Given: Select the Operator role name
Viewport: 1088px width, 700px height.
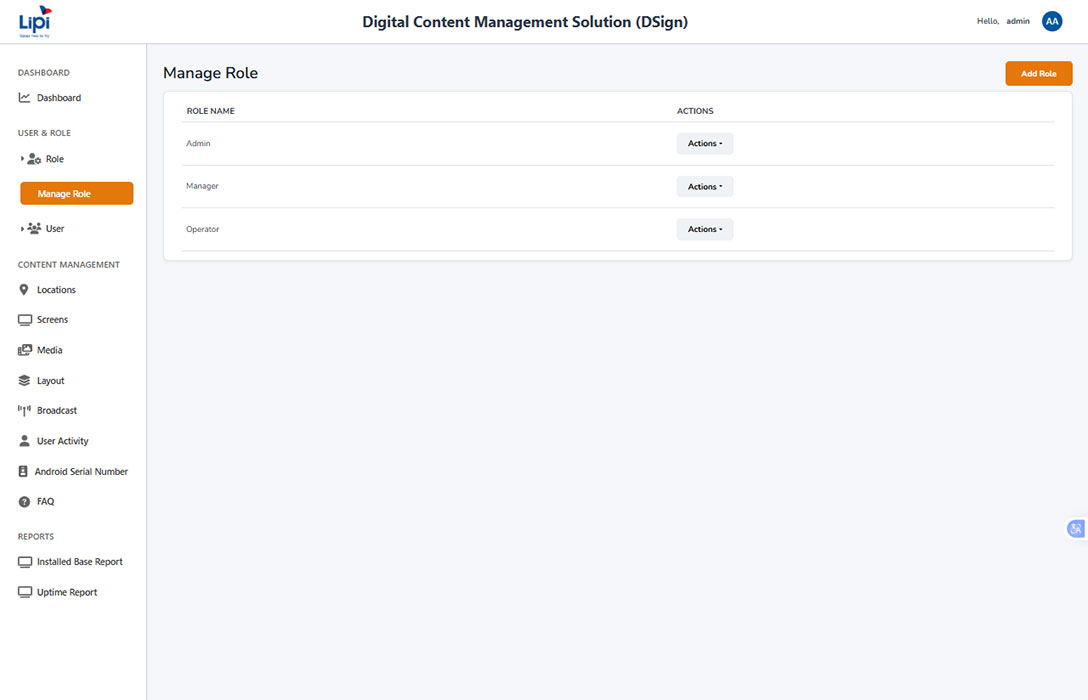Looking at the screenshot, I should pyautogui.click(x=203, y=229).
